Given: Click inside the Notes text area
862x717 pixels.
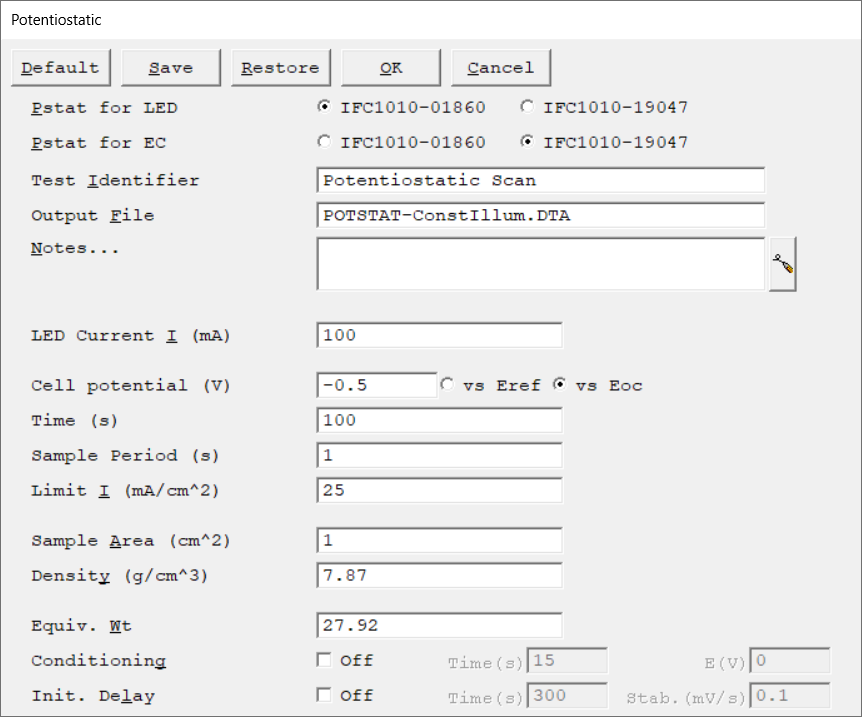Looking at the screenshot, I should click(540, 264).
